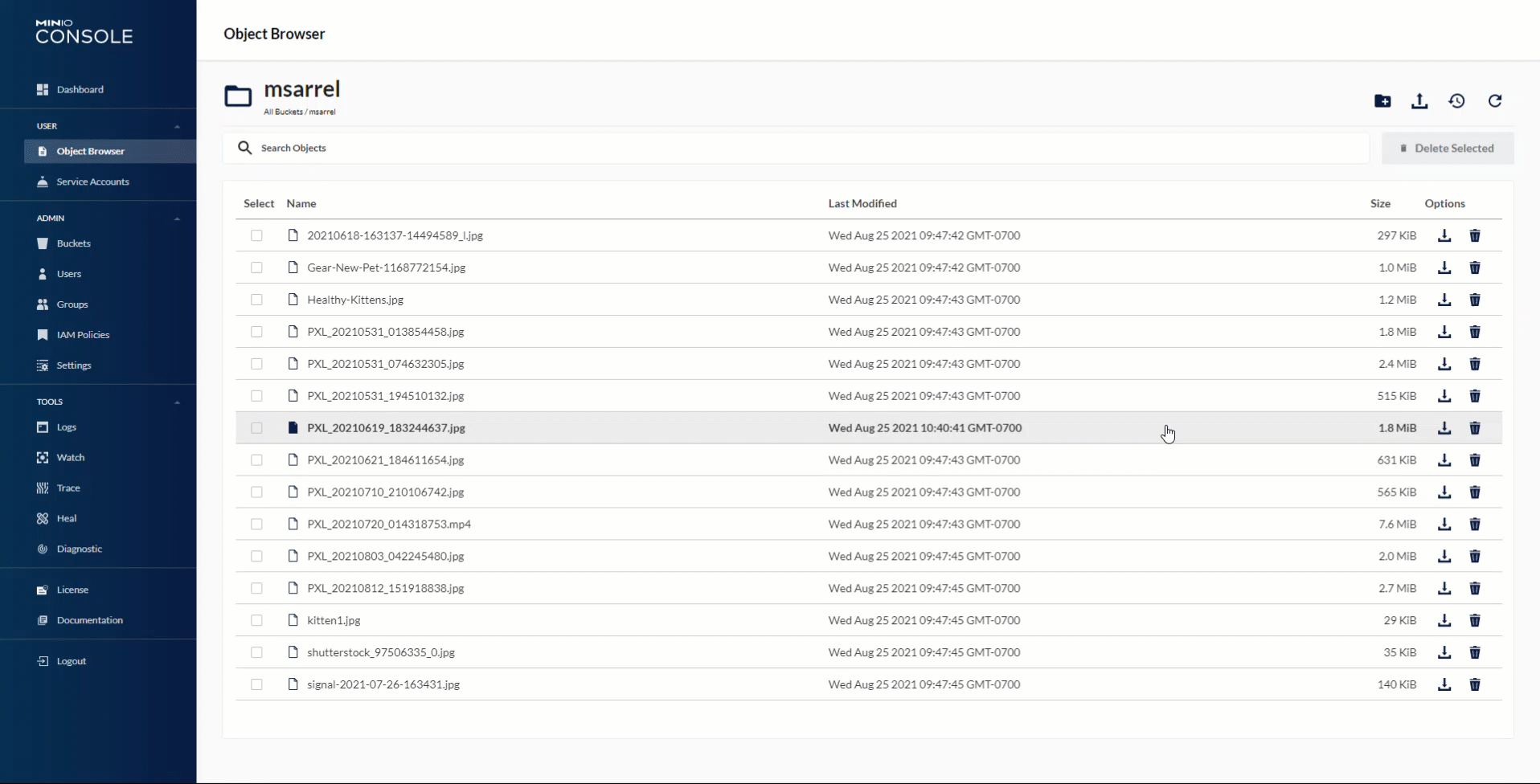Go to the Dashboard page
This screenshot has width=1540, height=784.
coord(80,89)
